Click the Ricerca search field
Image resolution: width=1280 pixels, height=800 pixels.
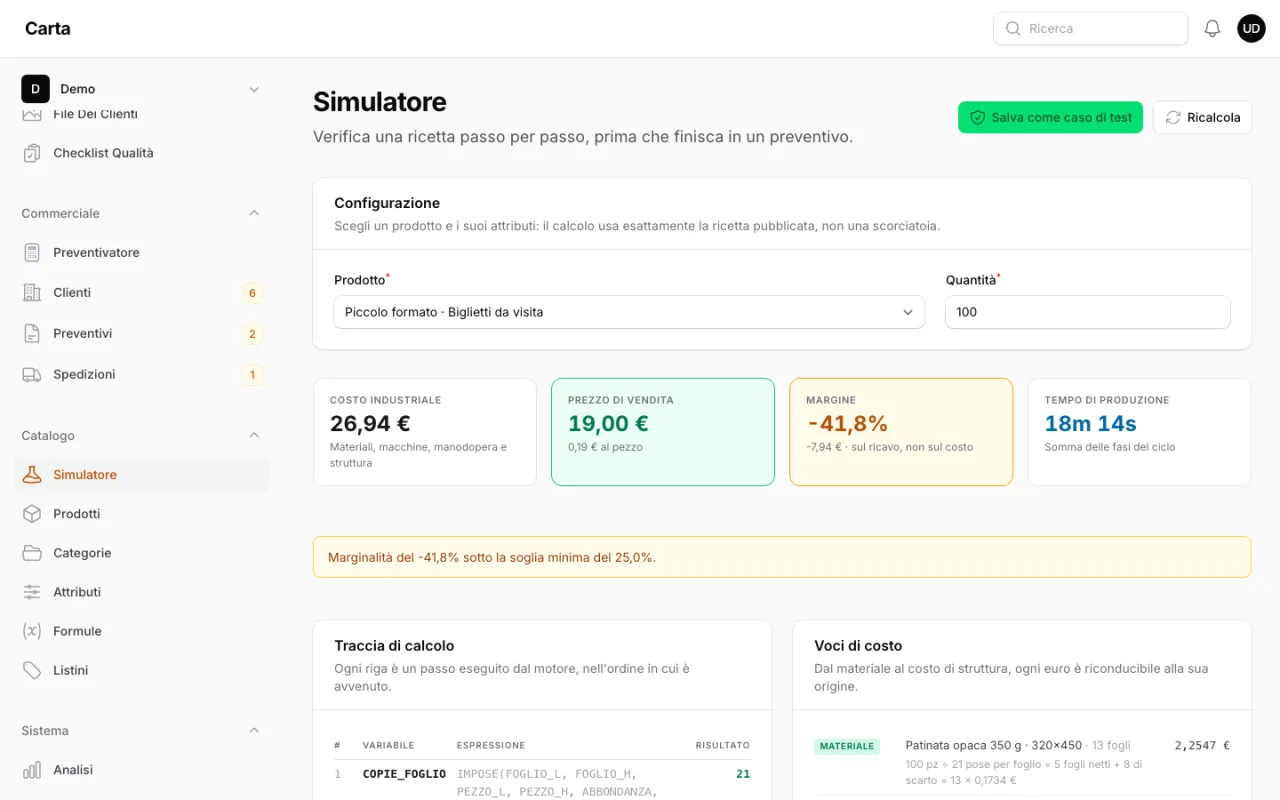pos(1090,29)
